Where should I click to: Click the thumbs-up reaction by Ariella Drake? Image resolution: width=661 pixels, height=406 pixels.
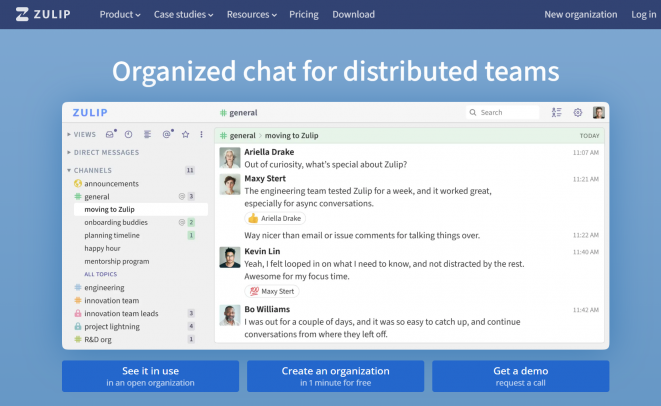(x=275, y=218)
